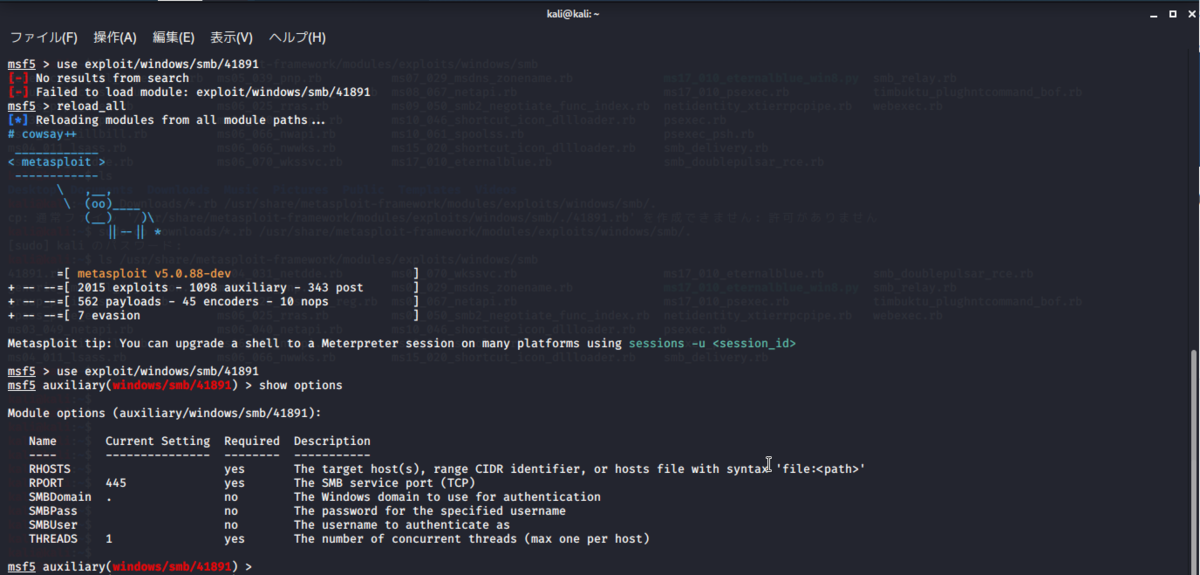This screenshot has width=1200, height=575.
Task: Click the 'Required' column header
Action: [252, 441]
